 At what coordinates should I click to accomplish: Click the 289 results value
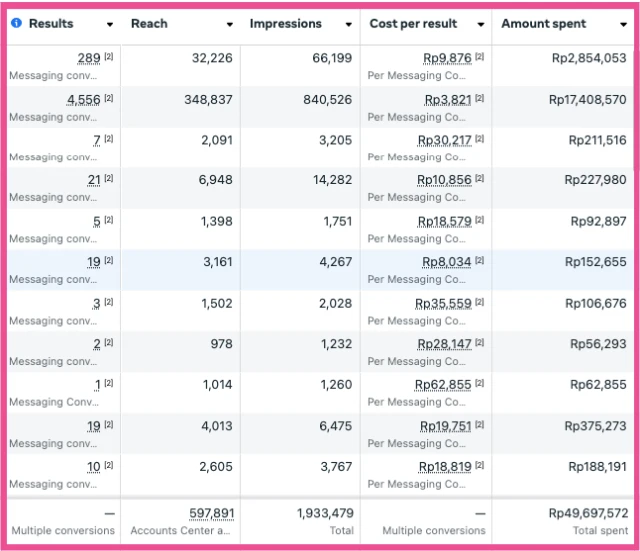click(89, 58)
